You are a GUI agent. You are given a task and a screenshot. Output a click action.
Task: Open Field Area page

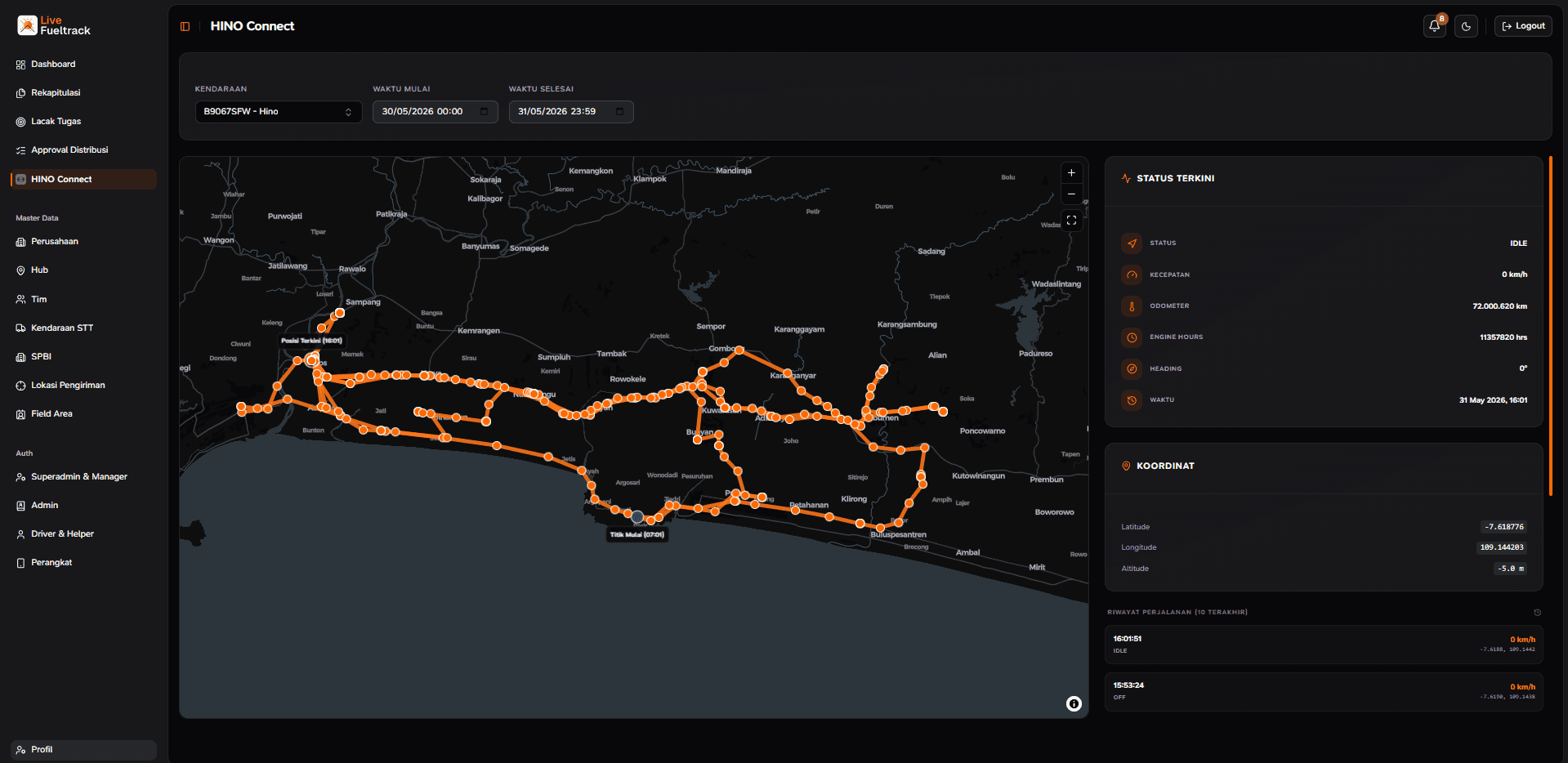pos(83,414)
